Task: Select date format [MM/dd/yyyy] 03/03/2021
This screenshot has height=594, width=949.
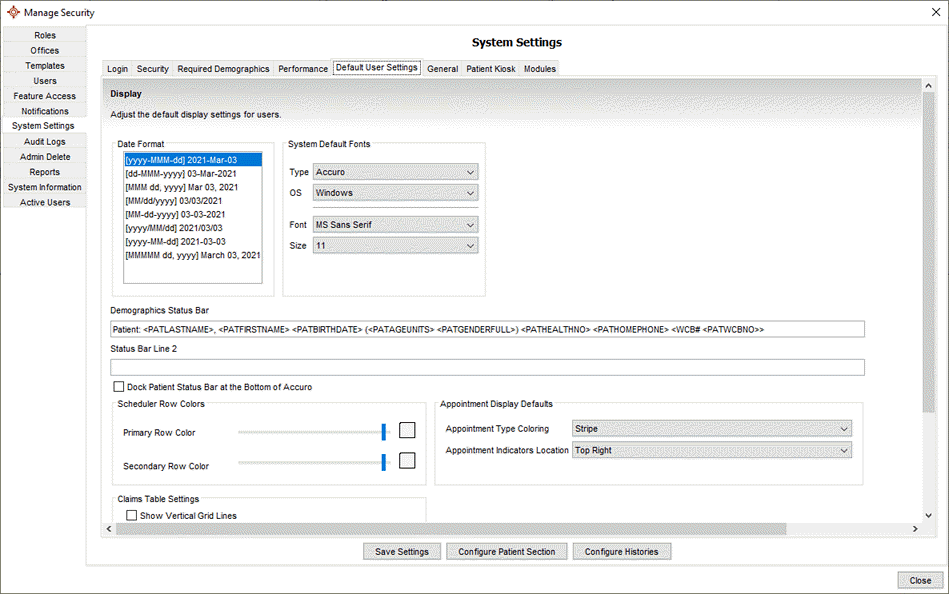Action: 193,201
